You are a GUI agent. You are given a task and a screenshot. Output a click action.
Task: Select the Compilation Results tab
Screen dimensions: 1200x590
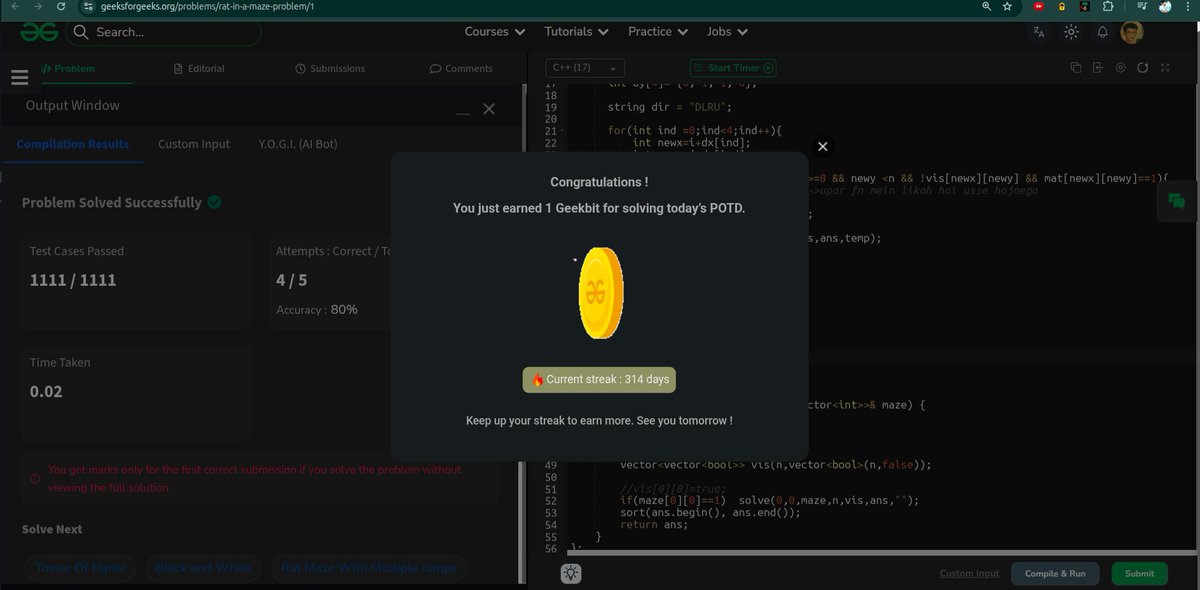73,144
